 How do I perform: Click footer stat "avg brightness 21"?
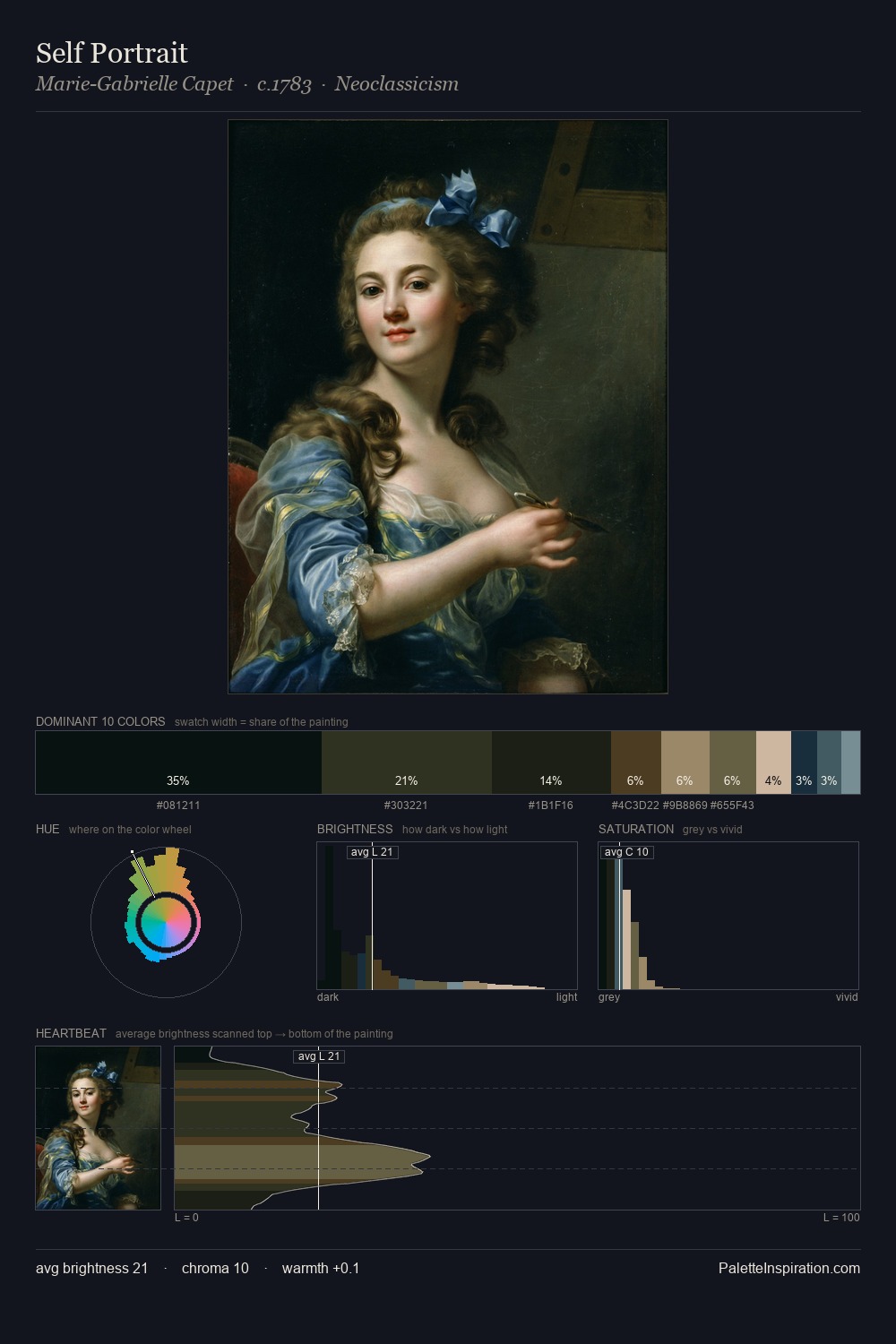(x=92, y=1268)
